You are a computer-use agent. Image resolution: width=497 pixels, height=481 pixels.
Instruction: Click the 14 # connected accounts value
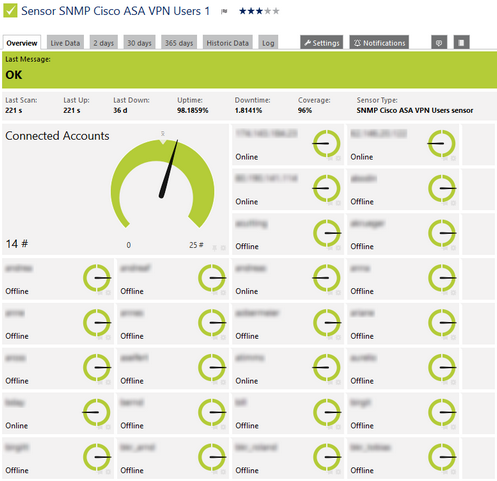17,244
